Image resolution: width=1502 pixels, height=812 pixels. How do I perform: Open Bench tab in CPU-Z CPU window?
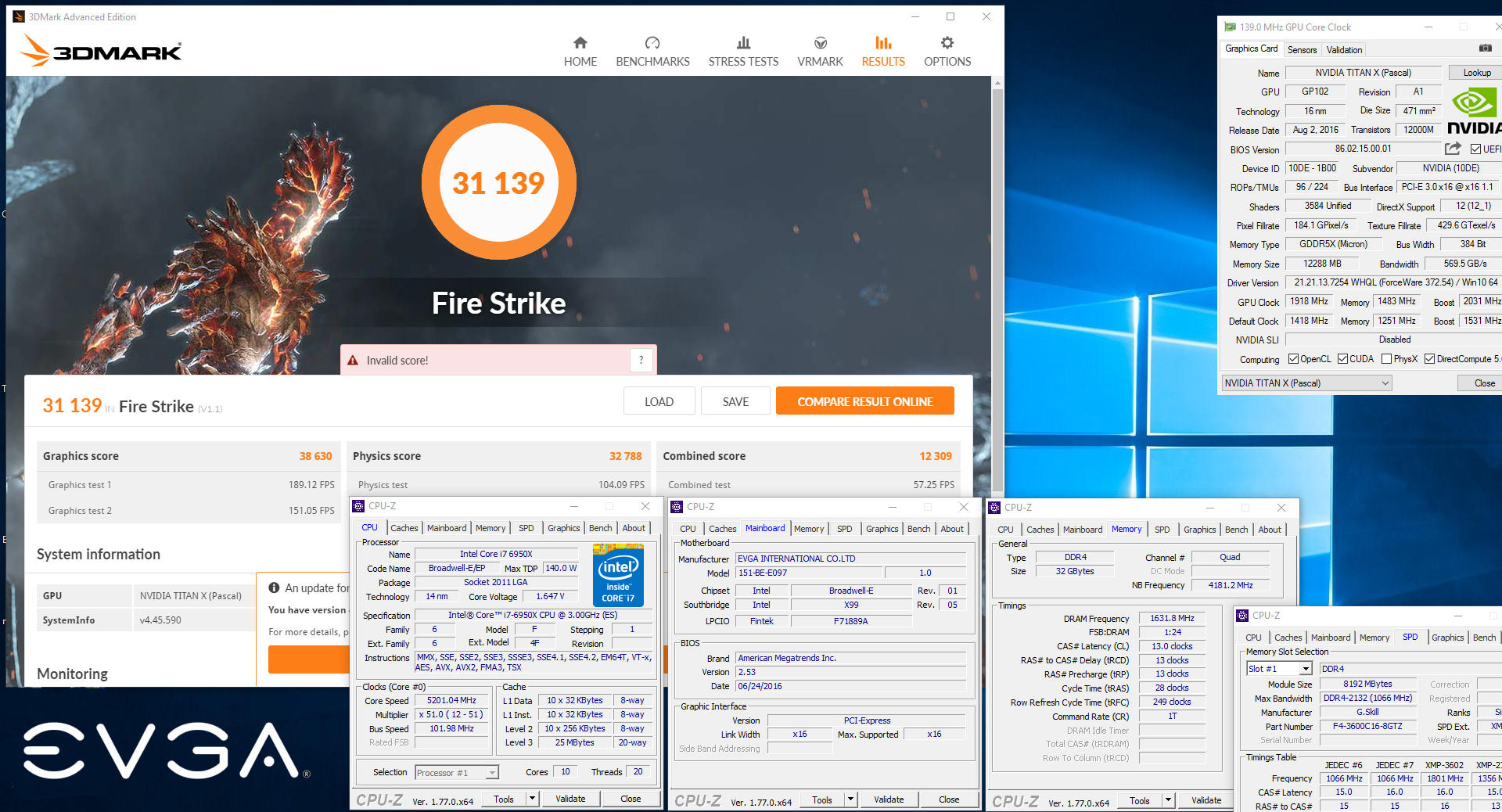(600, 528)
